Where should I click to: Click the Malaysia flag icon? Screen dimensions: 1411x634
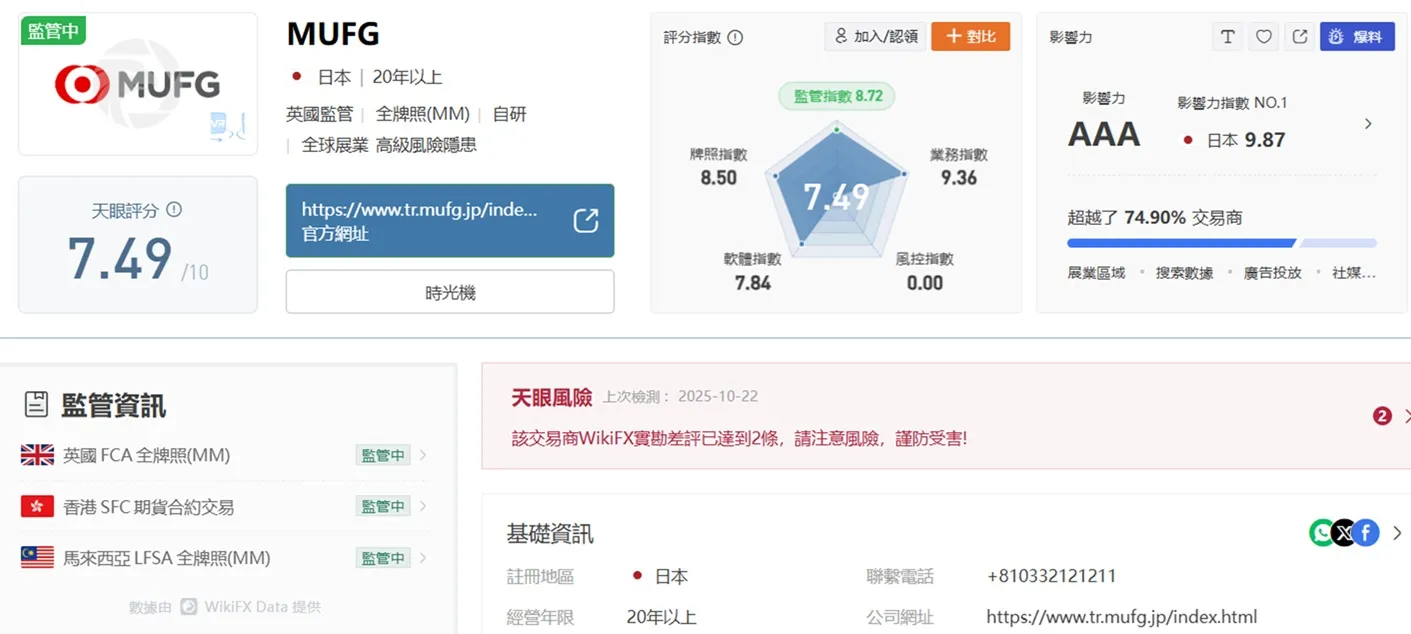(37, 558)
